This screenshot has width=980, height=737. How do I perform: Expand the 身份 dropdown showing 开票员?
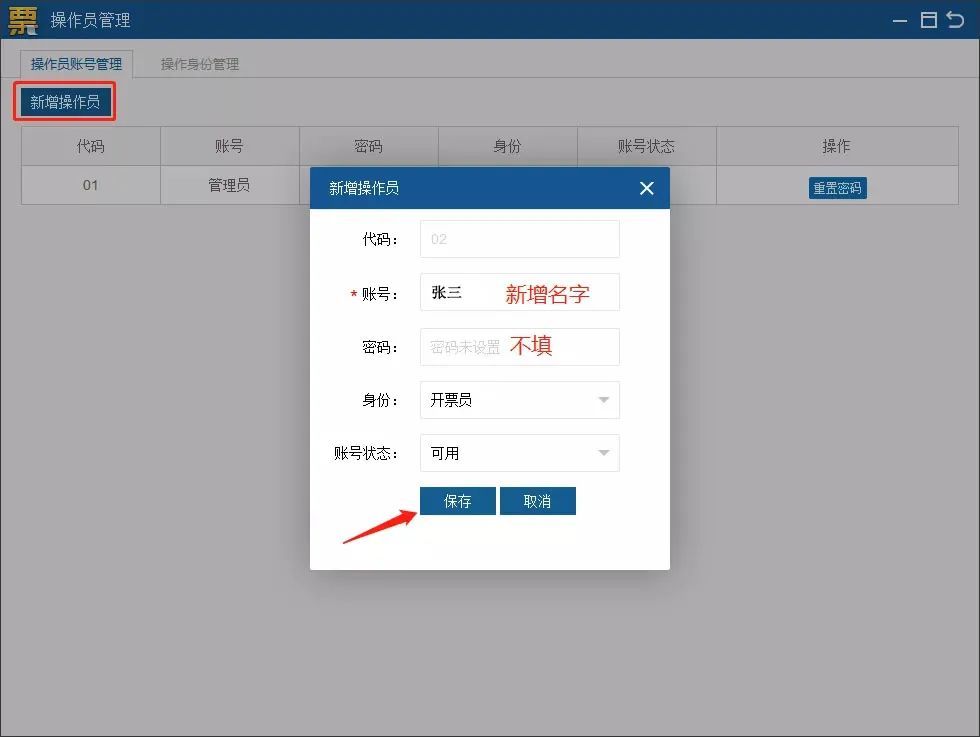tap(519, 400)
